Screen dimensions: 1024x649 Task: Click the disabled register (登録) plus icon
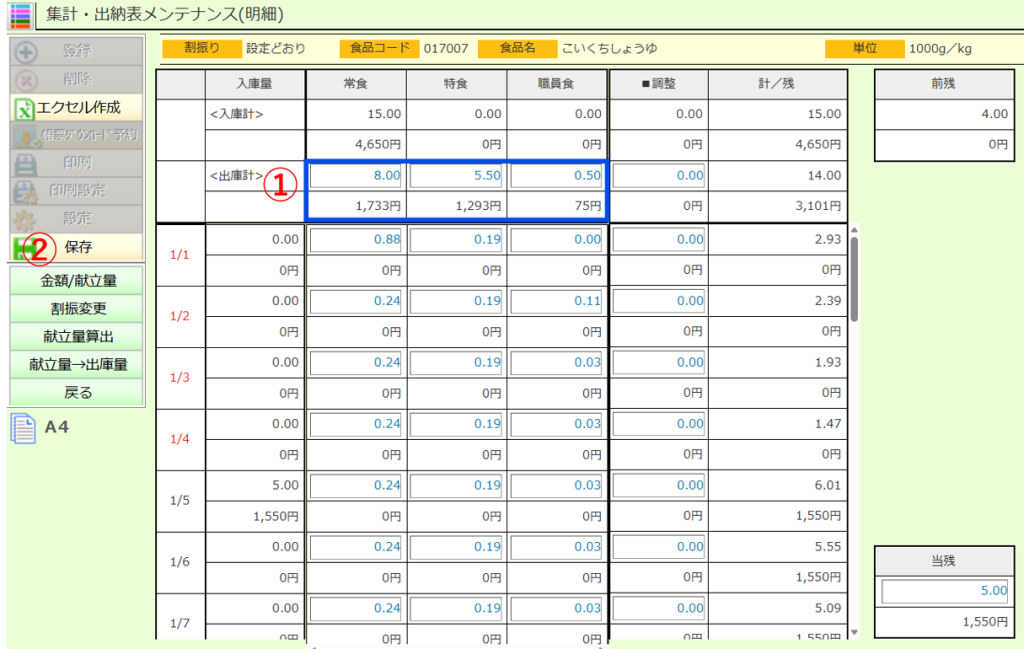point(26,52)
